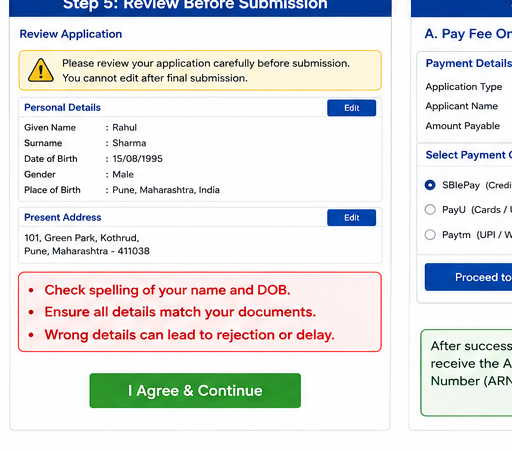
Task: Click the Applicant Name label
Action: (462, 106)
